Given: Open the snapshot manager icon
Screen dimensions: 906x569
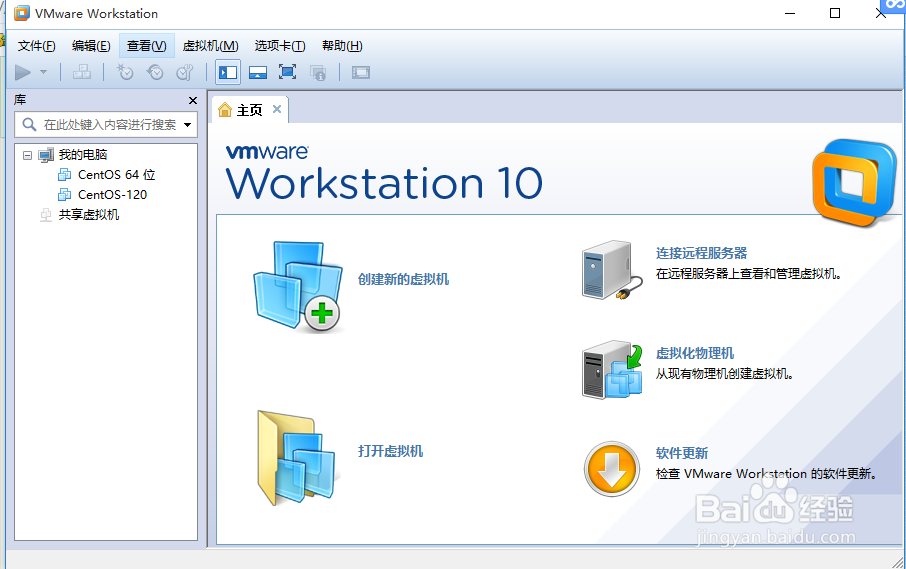Looking at the screenshot, I should [x=185, y=72].
